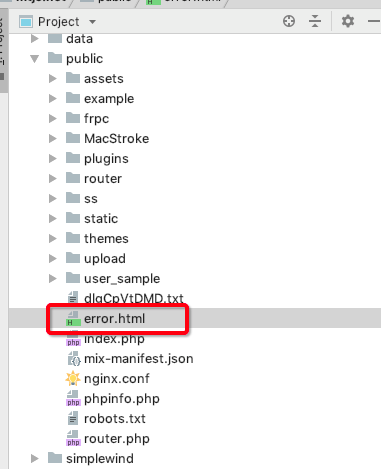Click the collapse all icon
This screenshot has height=469, width=381.
point(315,21)
